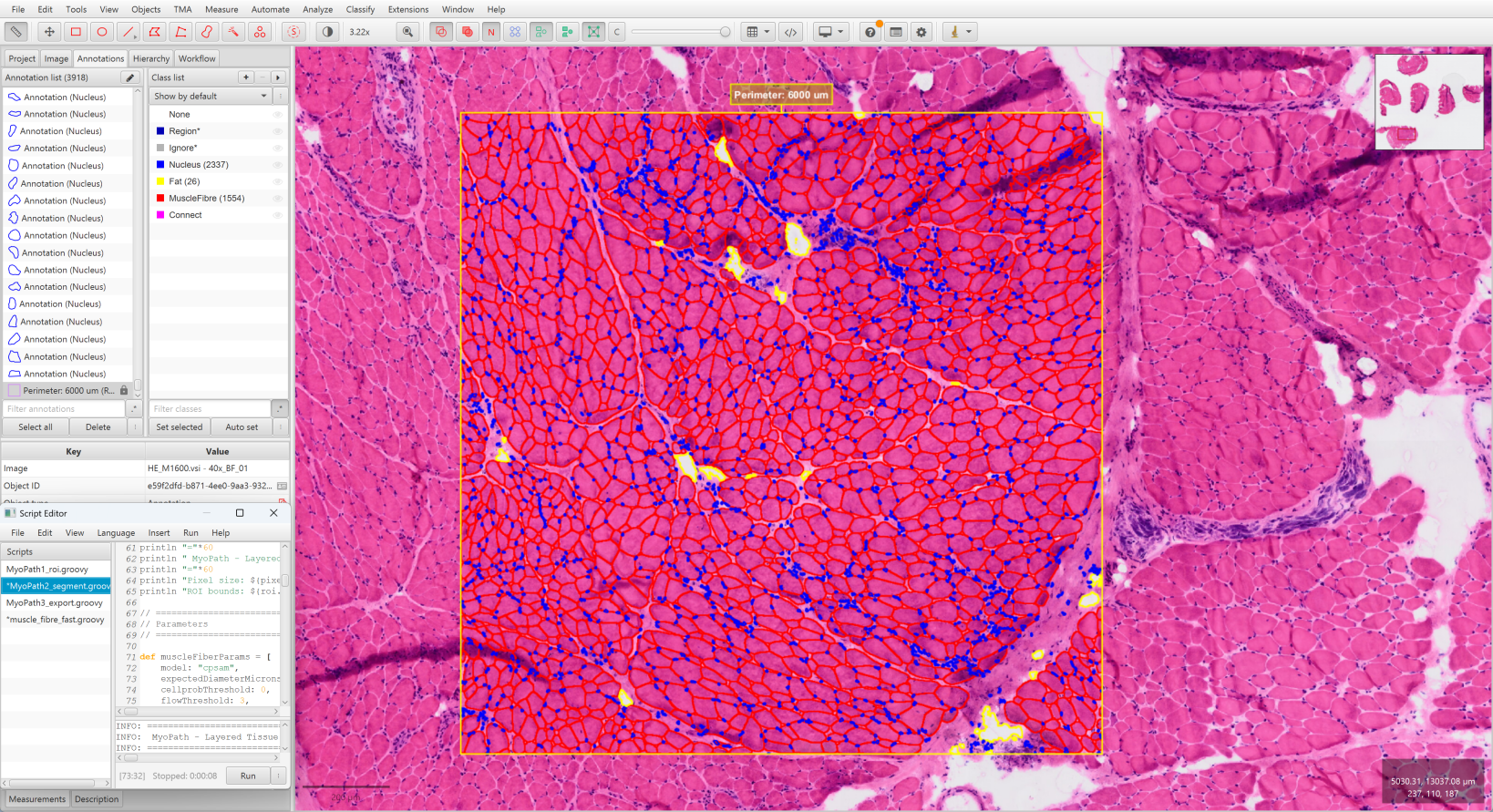
Task: Select the Line annotation tool
Action: (129, 32)
